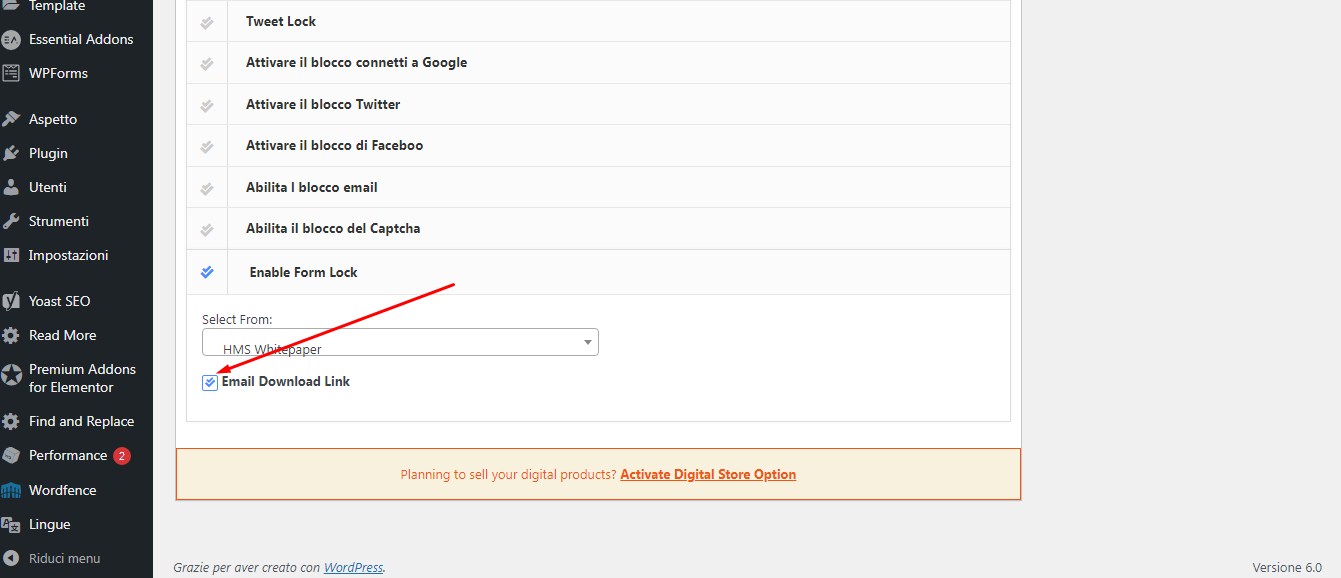Image resolution: width=1341 pixels, height=578 pixels.
Task: Click the Premium Addons star icon
Action: (x=11, y=376)
